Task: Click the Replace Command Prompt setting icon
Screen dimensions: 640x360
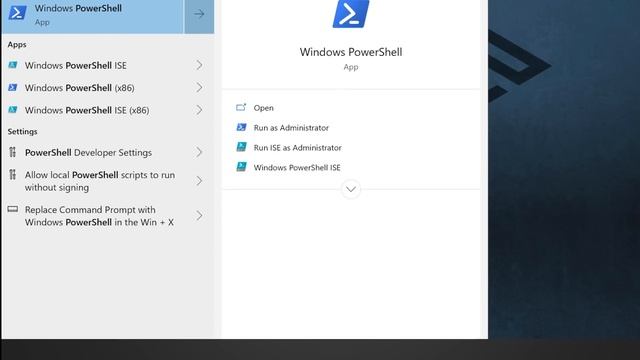Action: tap(13, 209)
